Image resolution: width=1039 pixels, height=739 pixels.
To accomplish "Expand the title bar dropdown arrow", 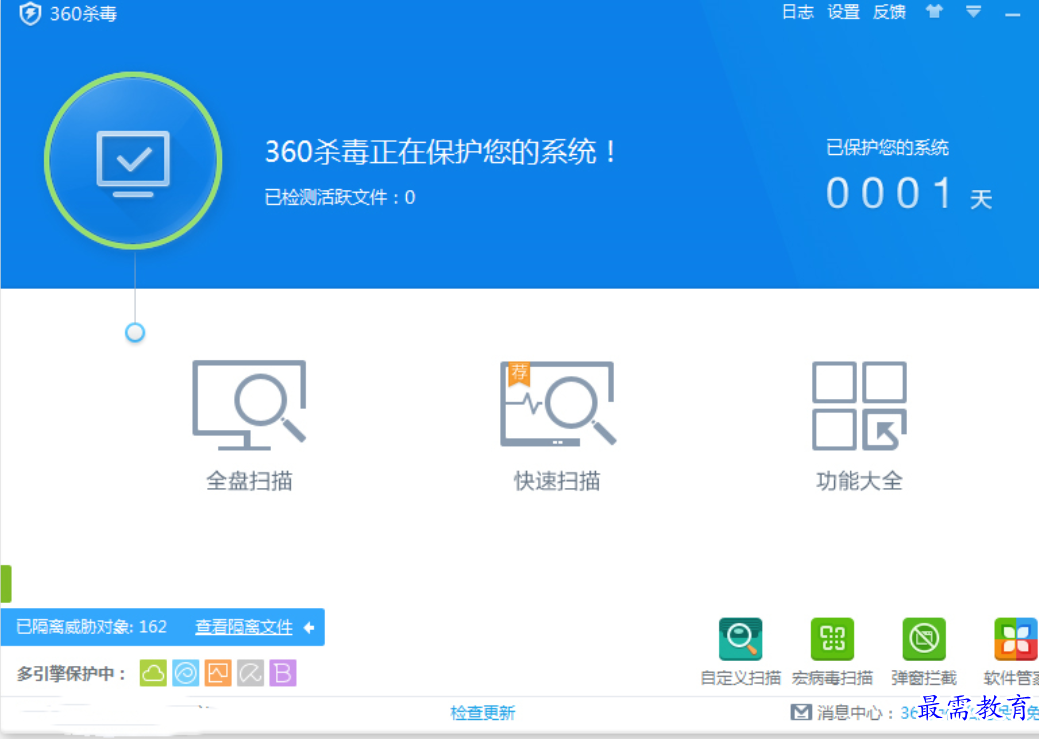I will tap(973, 11).
